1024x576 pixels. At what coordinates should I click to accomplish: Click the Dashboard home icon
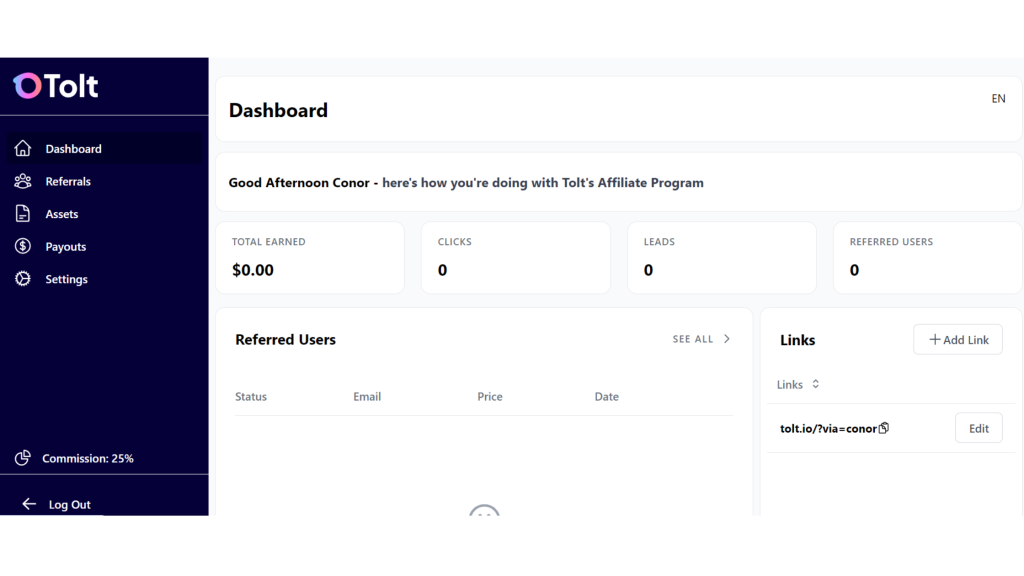click(23, 149)
